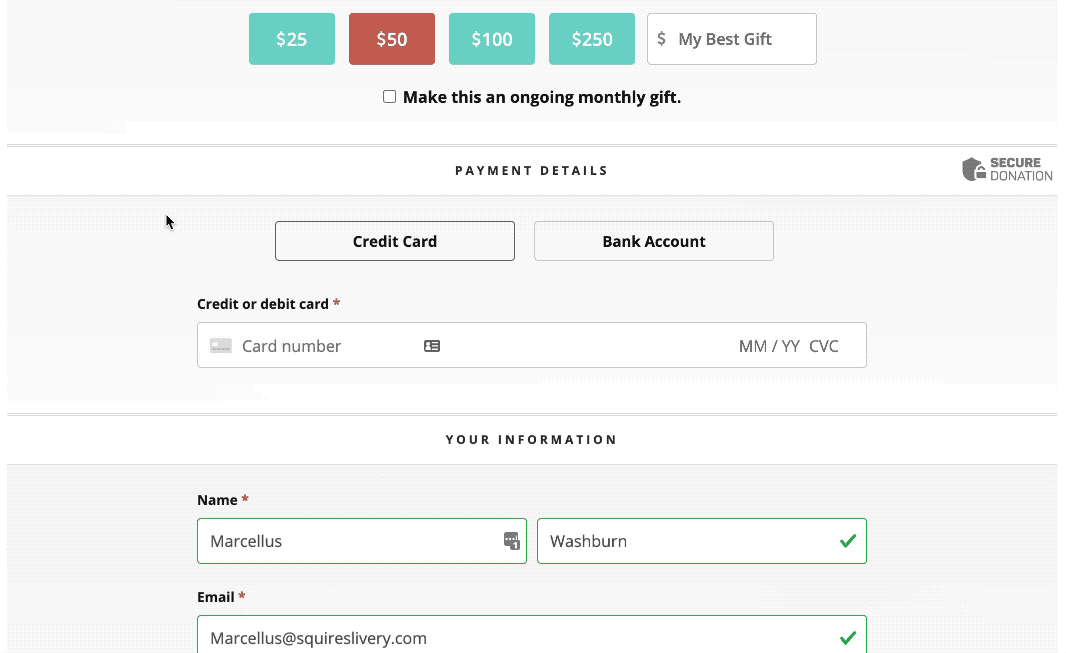The height and width of the screenshot is (653, 1066).
Task: Click the MM / YY expiration field
Action: (x=769, y=346)
